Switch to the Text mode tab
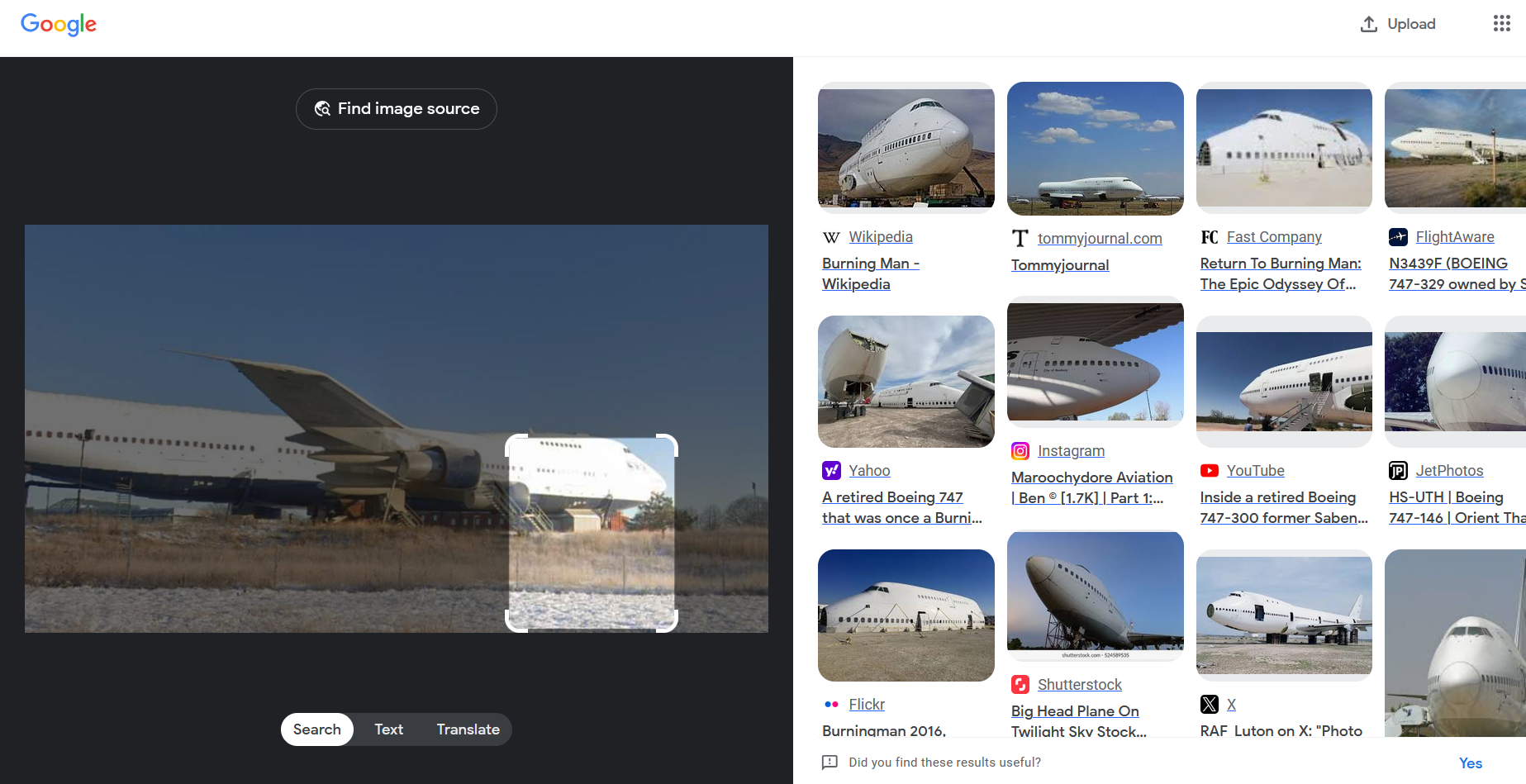The image size is (1526, 784). pyautogui.click(x=388, y=729)
